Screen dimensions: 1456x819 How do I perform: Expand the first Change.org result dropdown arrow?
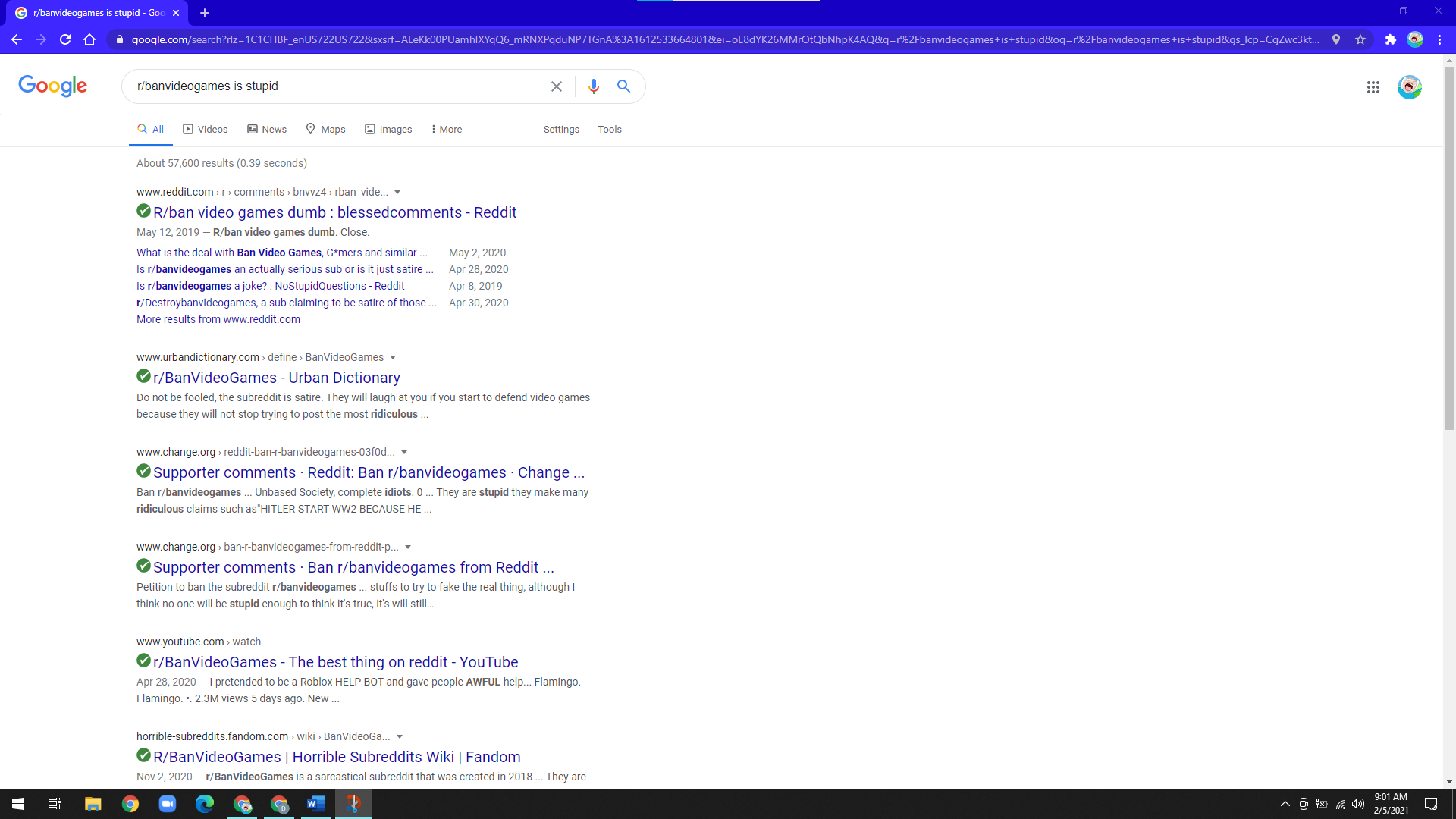pyautogui.click(x=405, y=452)
